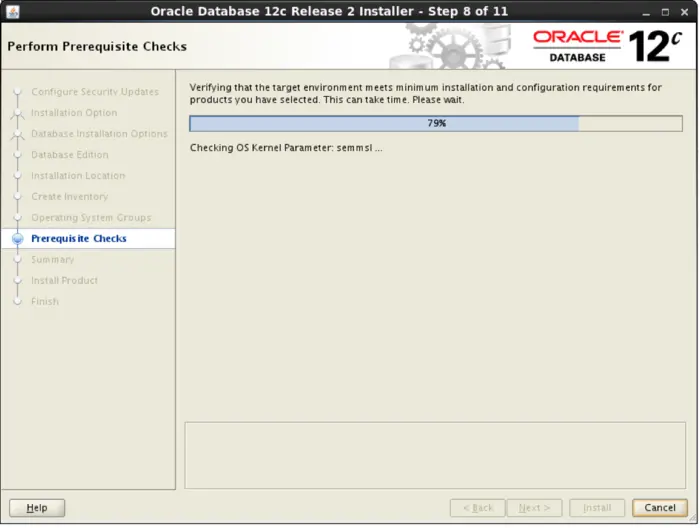Select Installation Location step
Image resolution: width=700 pixels, height=528 pixels.
point(78,175)
